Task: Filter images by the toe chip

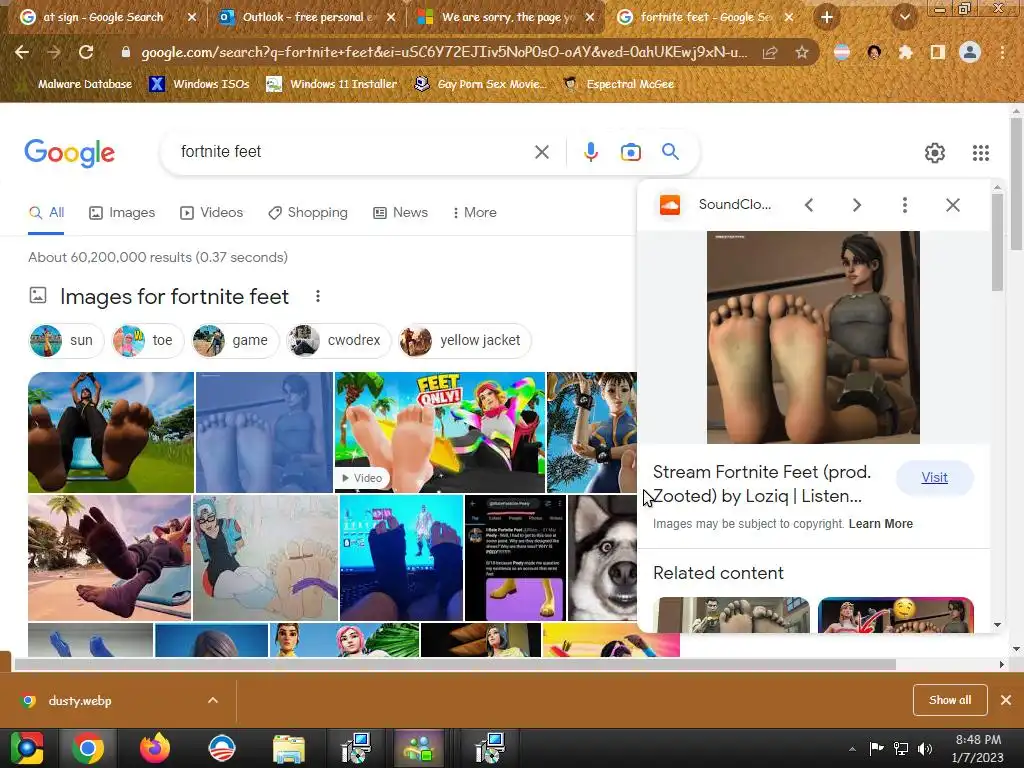Action: tap(148, 340)
